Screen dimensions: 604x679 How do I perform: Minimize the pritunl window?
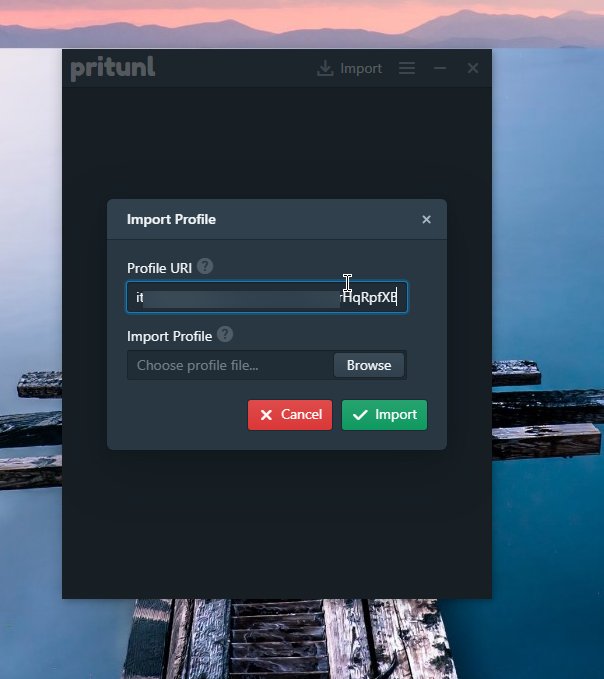click(x=440, y=69)
